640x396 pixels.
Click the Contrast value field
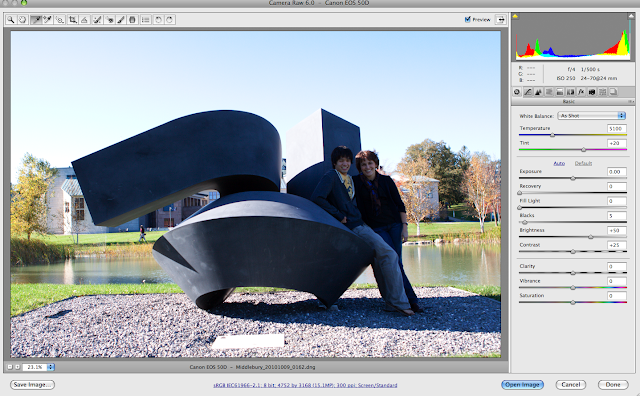point(617,245)
